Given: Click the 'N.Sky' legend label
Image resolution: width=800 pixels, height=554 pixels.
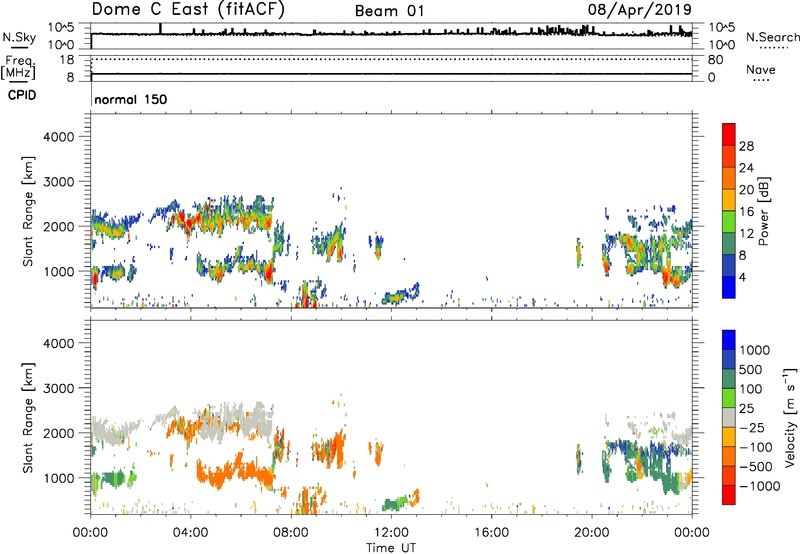Looking at the screenshot, I should point(19,37).
